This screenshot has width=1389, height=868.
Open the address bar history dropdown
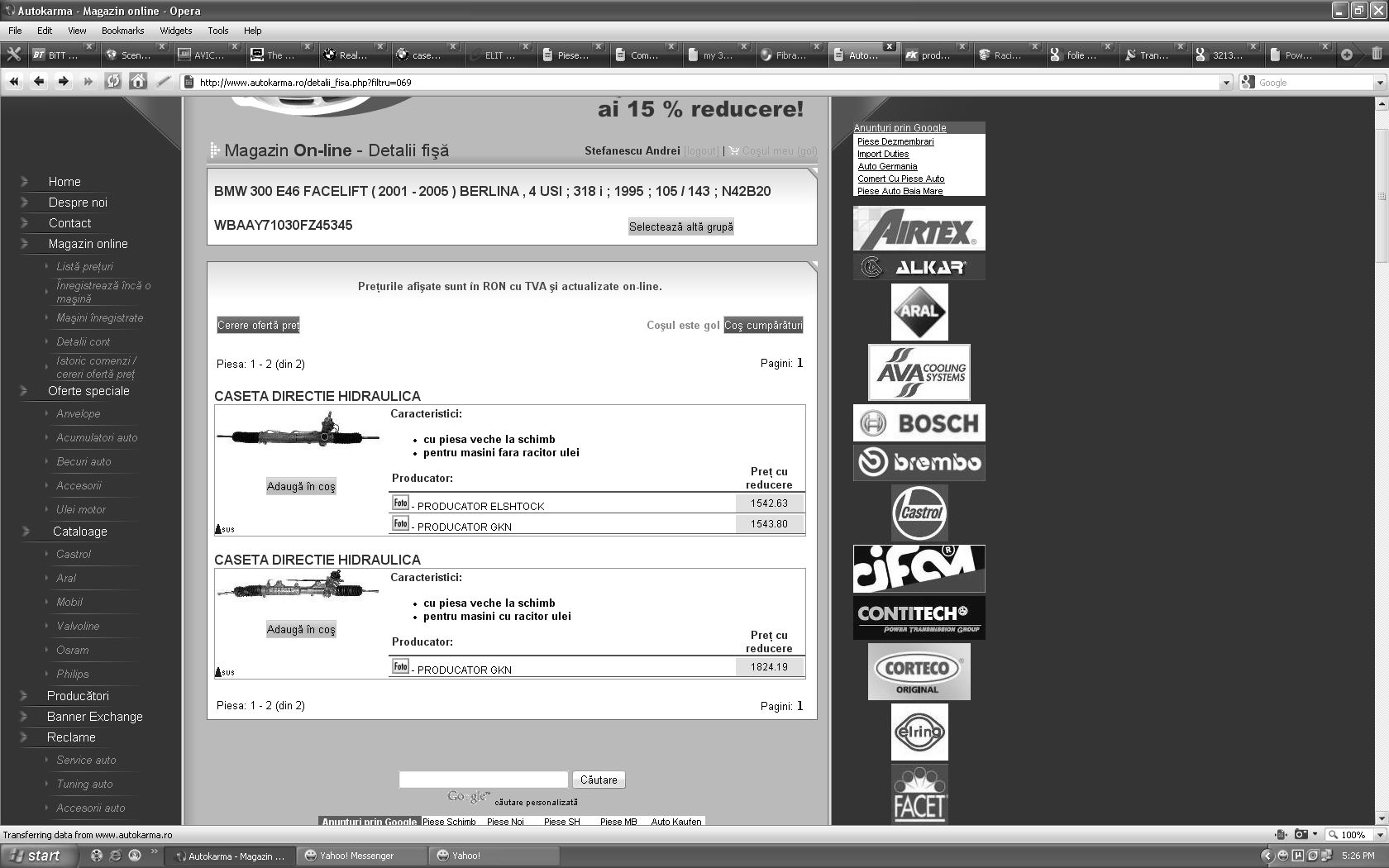tap(1226, 83)
